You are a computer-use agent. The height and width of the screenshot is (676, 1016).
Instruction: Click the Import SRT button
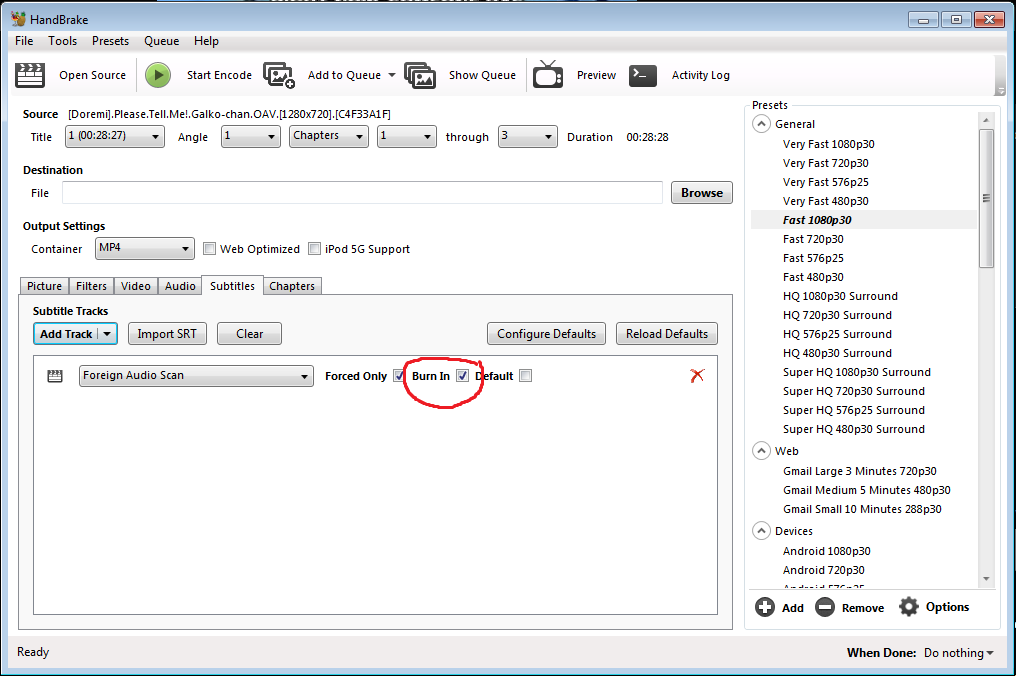tap(167, 334)
